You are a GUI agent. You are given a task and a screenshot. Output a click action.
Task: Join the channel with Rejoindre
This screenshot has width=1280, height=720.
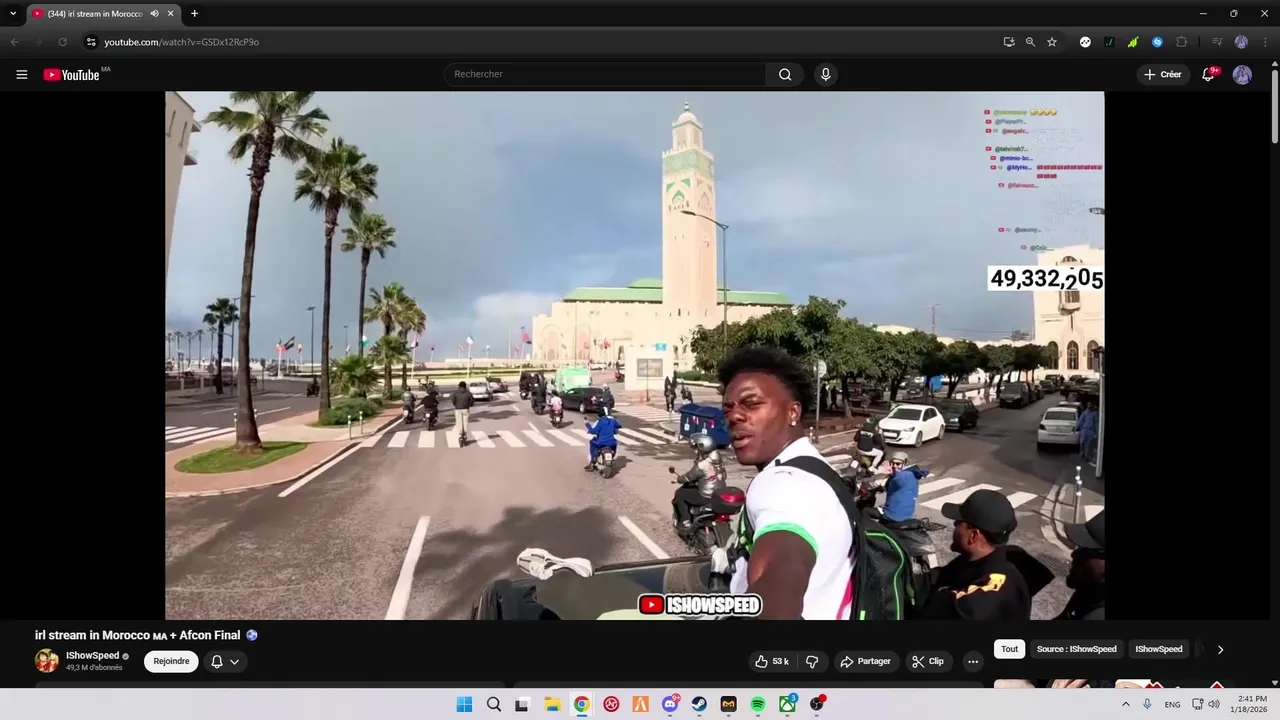[171, 661]
